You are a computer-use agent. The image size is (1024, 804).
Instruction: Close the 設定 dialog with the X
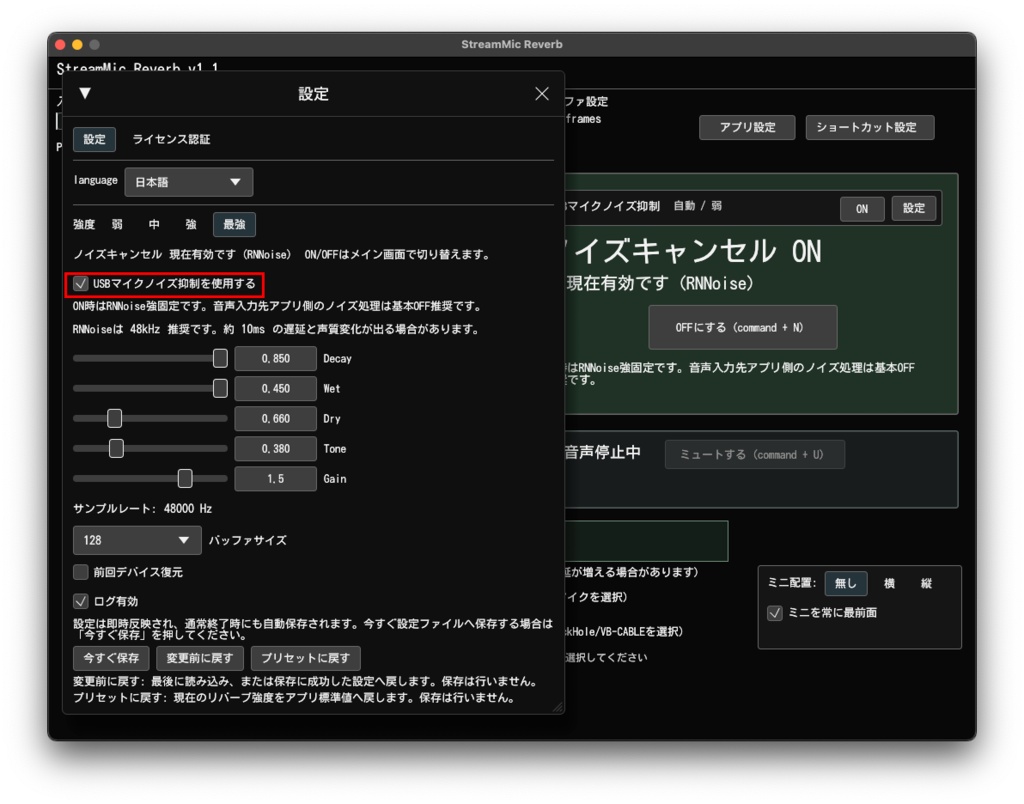tap(542, 93)
